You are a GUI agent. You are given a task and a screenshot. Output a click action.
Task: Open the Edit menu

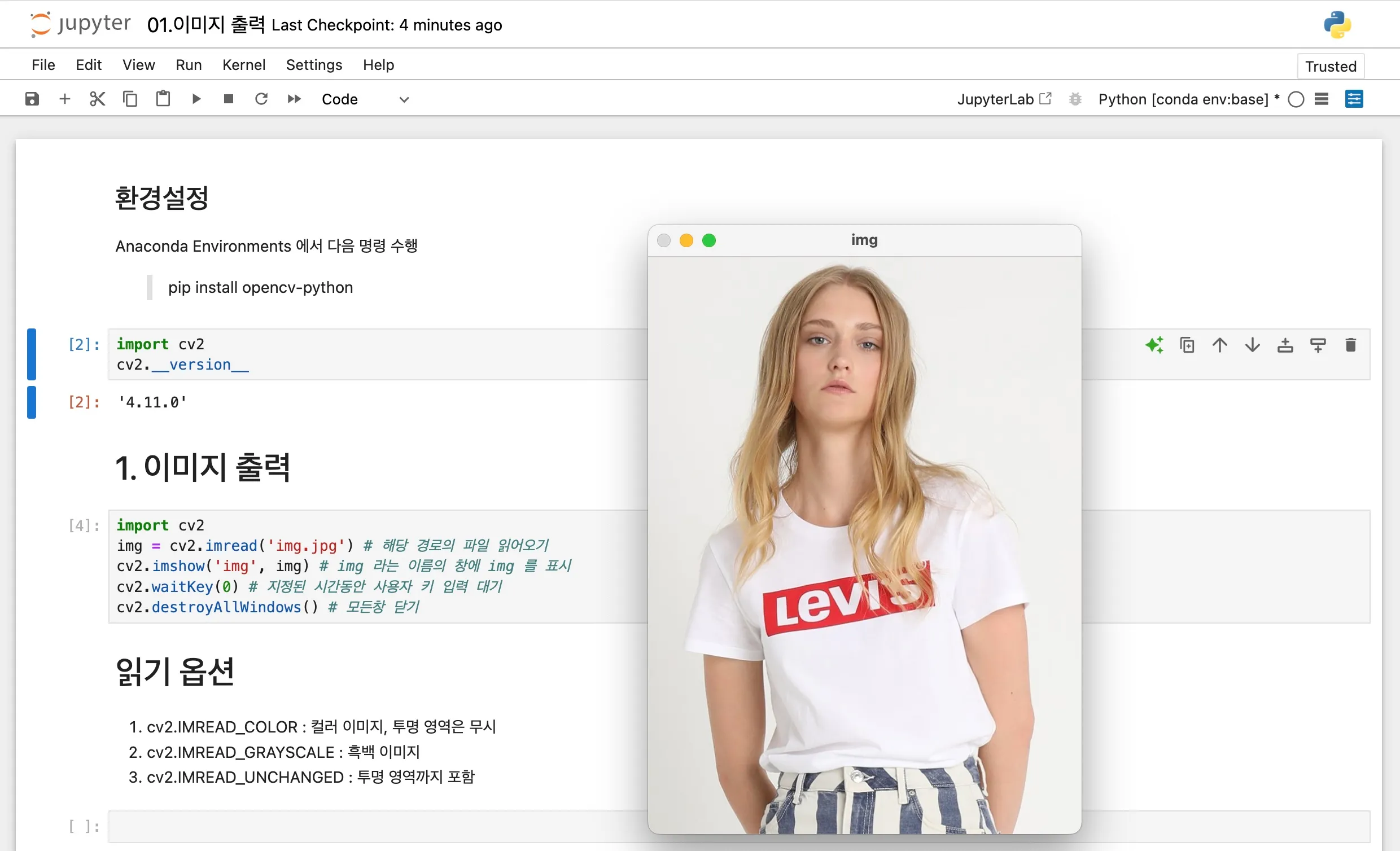89,65
